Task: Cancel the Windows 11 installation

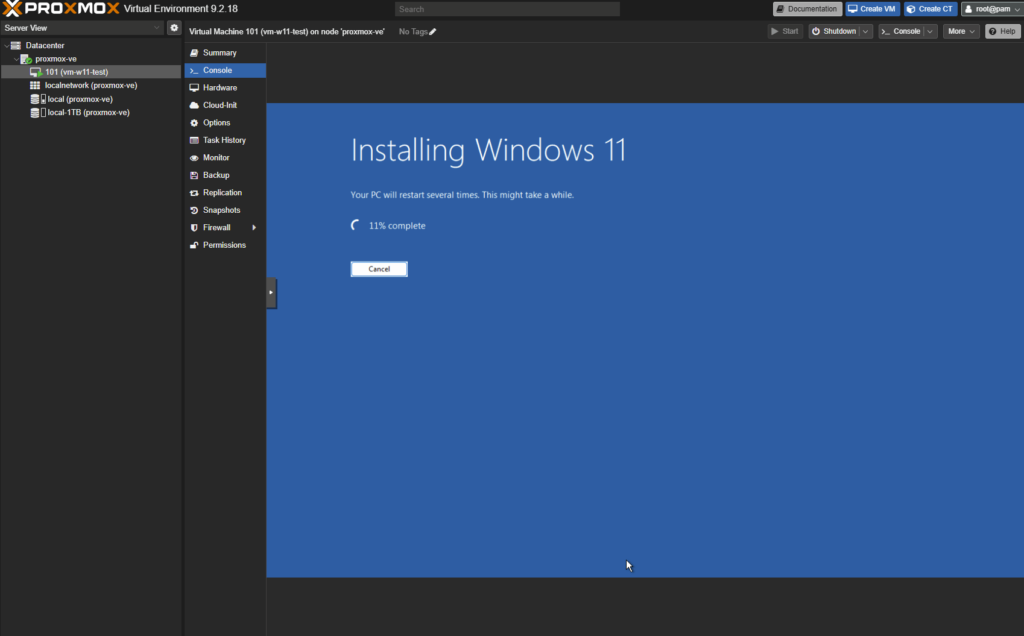Action: click(x=379, y=269)
